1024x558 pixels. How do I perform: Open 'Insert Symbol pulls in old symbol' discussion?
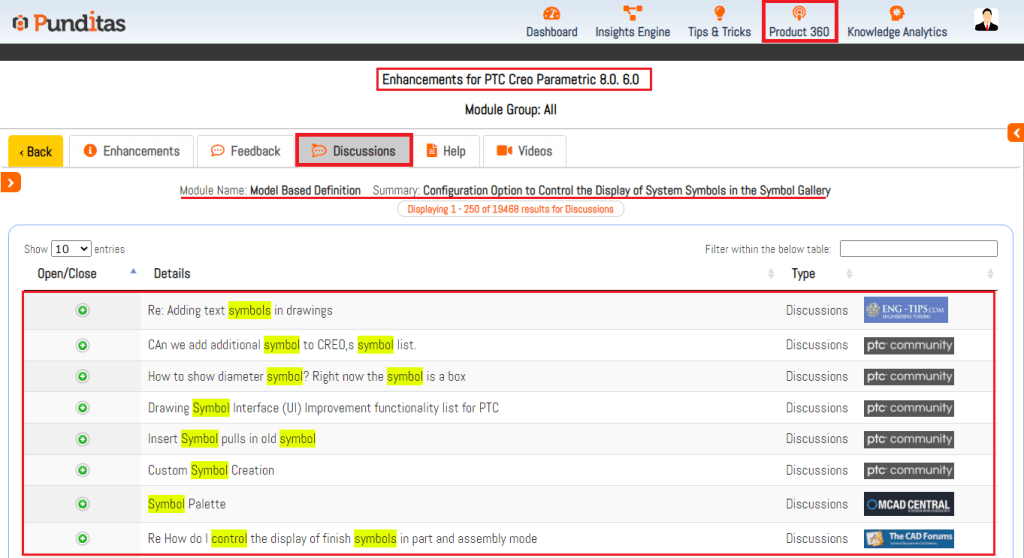coord(232,439)
